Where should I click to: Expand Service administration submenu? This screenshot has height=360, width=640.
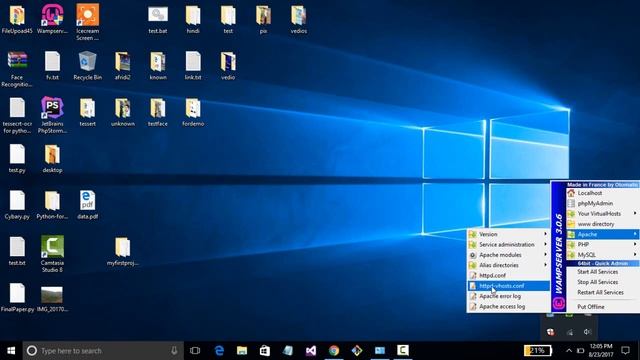point(508,244)
